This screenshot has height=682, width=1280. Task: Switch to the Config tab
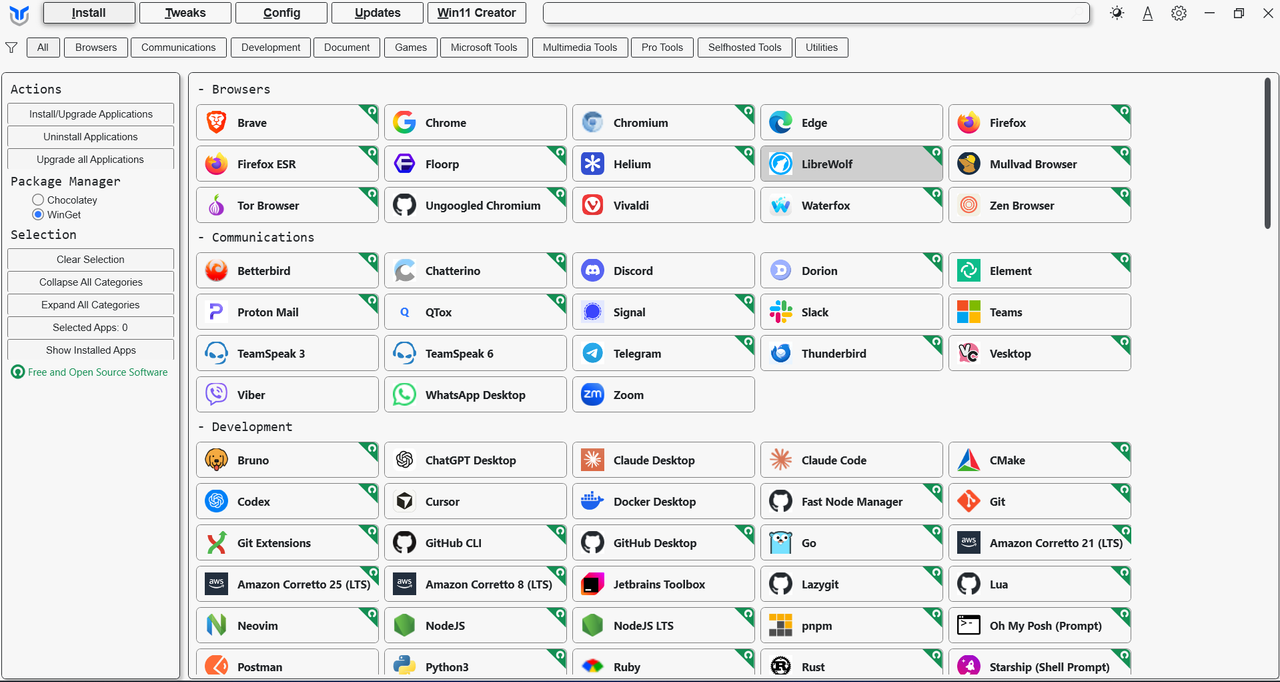point(282,13)
